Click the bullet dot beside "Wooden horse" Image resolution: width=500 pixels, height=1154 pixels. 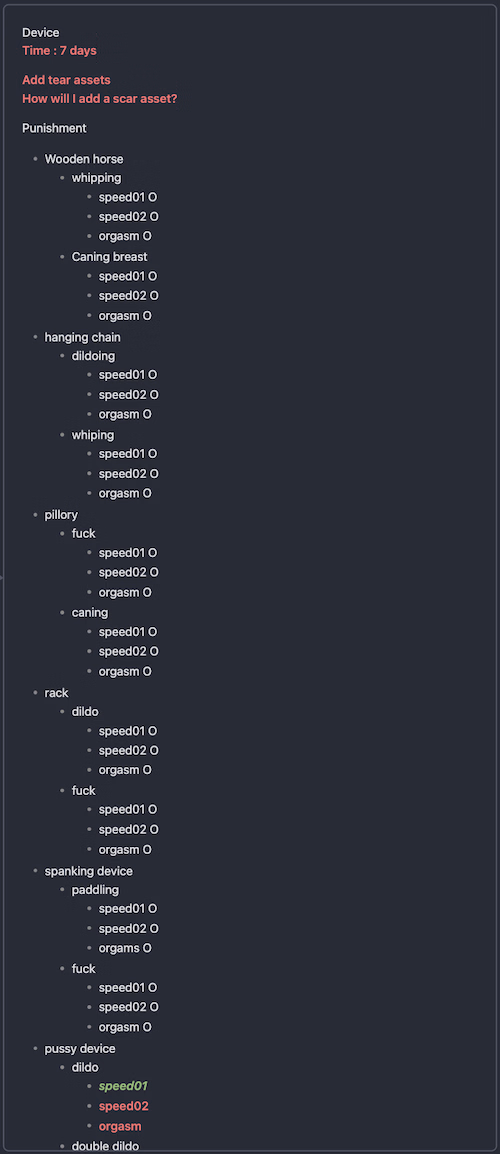point(35,160)
